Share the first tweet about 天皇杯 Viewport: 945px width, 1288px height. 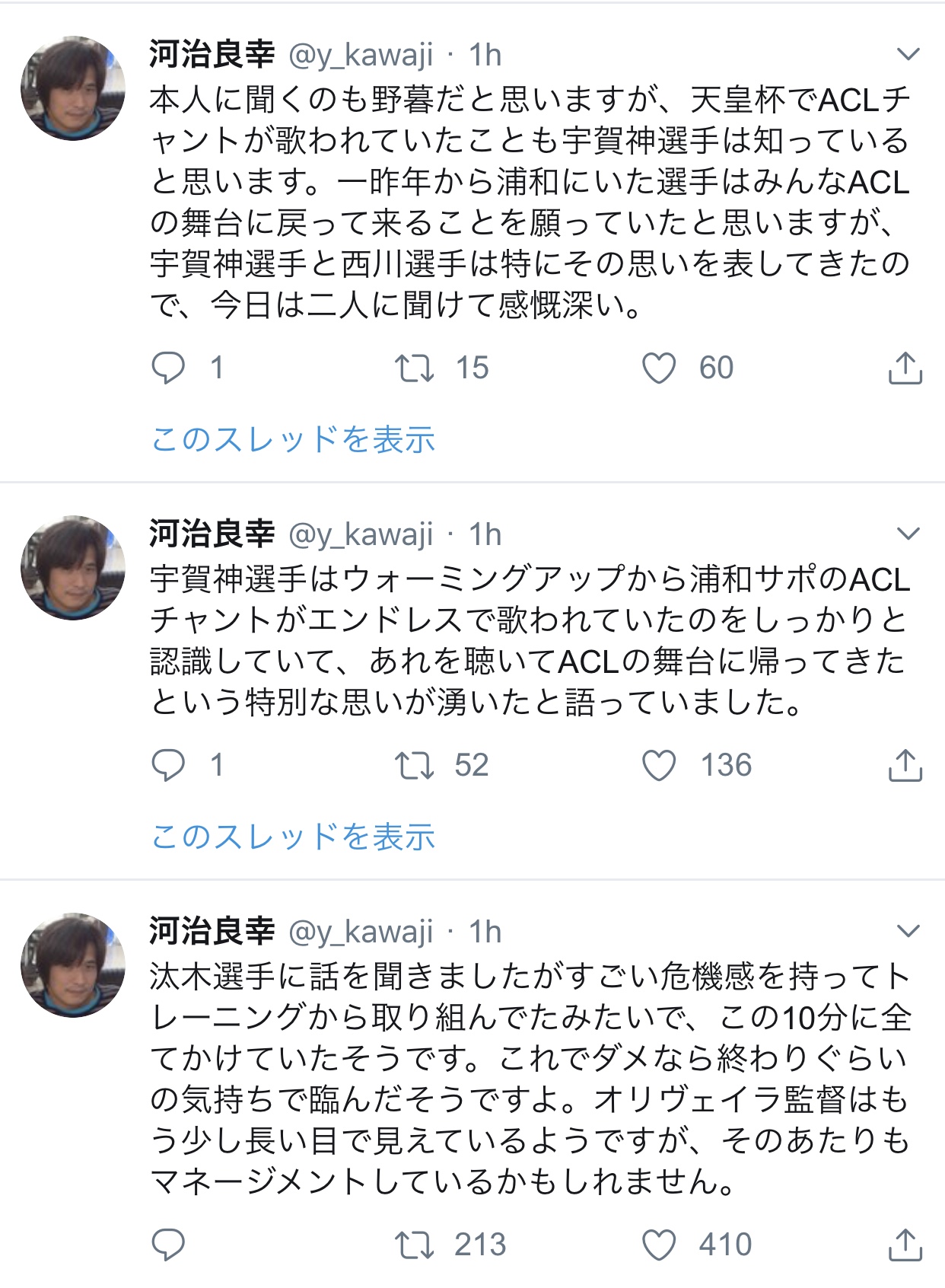[905, 368]
